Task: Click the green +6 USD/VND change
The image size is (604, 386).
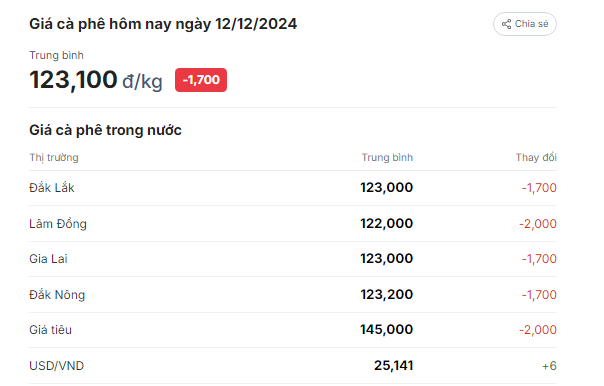Action: [x=549, y=366]
